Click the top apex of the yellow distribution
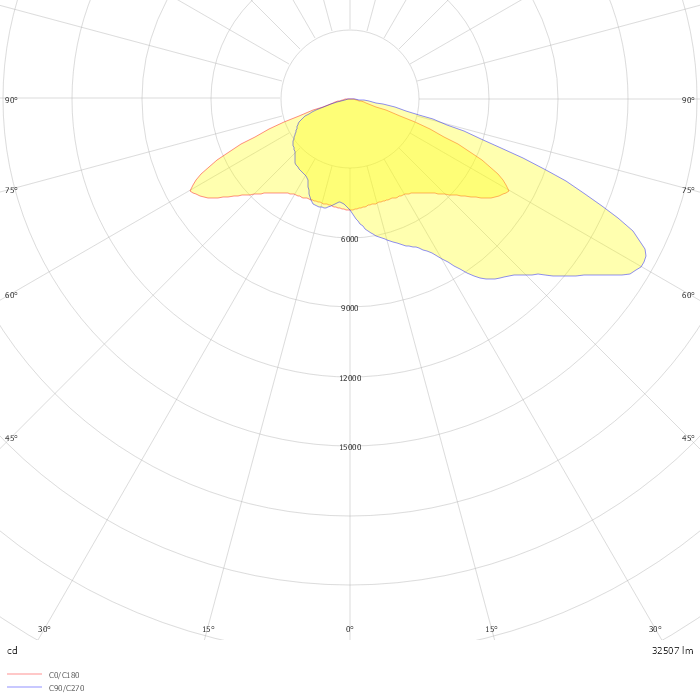This screenshot has height=700, width=700. tap(350, 99)
